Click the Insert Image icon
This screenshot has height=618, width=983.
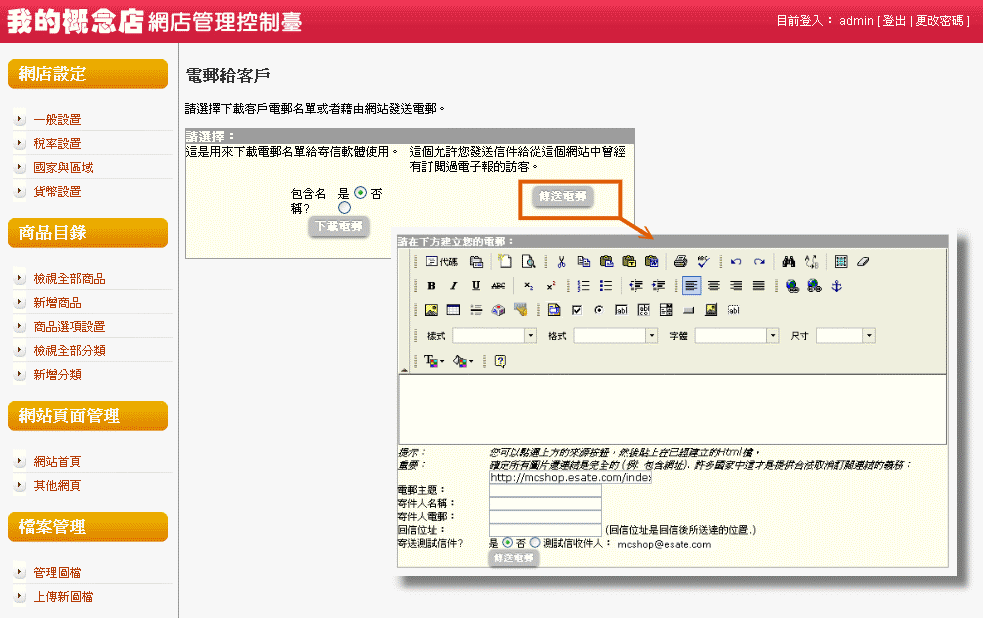click(432, 310)
